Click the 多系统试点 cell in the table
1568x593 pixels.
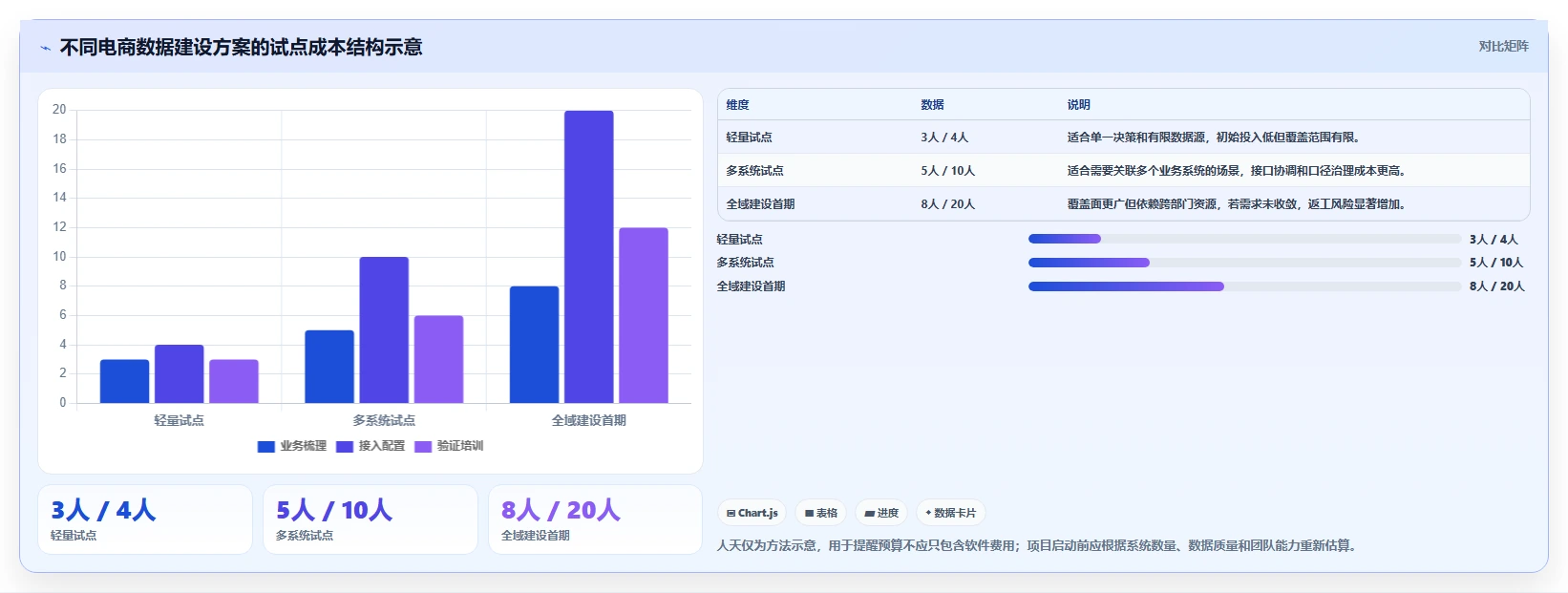[754, 171]
